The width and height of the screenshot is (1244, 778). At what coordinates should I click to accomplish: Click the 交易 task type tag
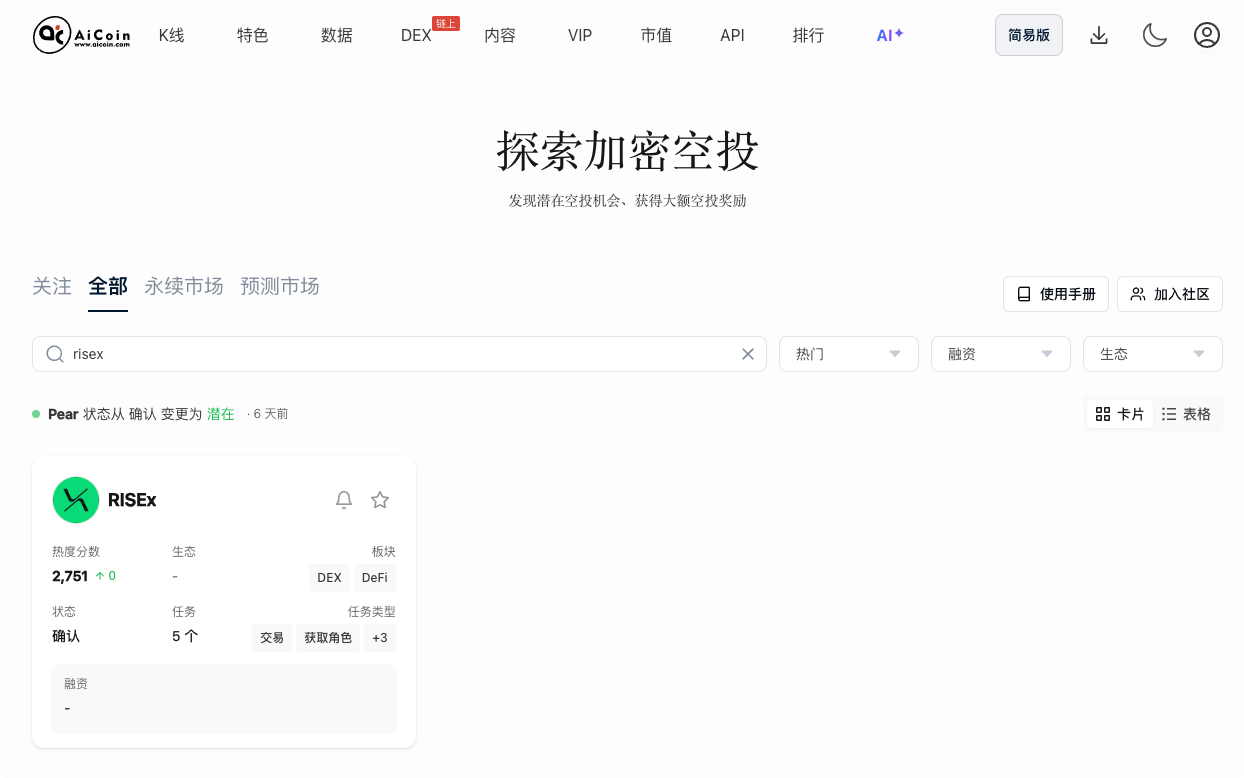point(272,638)
